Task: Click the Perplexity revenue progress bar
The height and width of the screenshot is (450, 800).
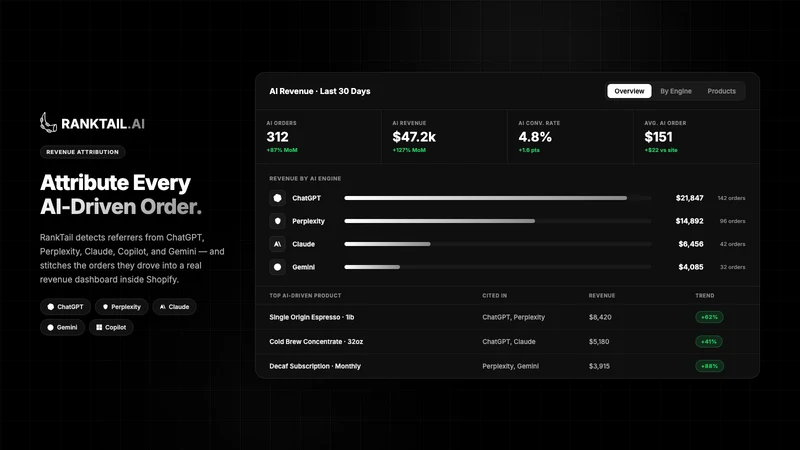Action: coord(497,221)
